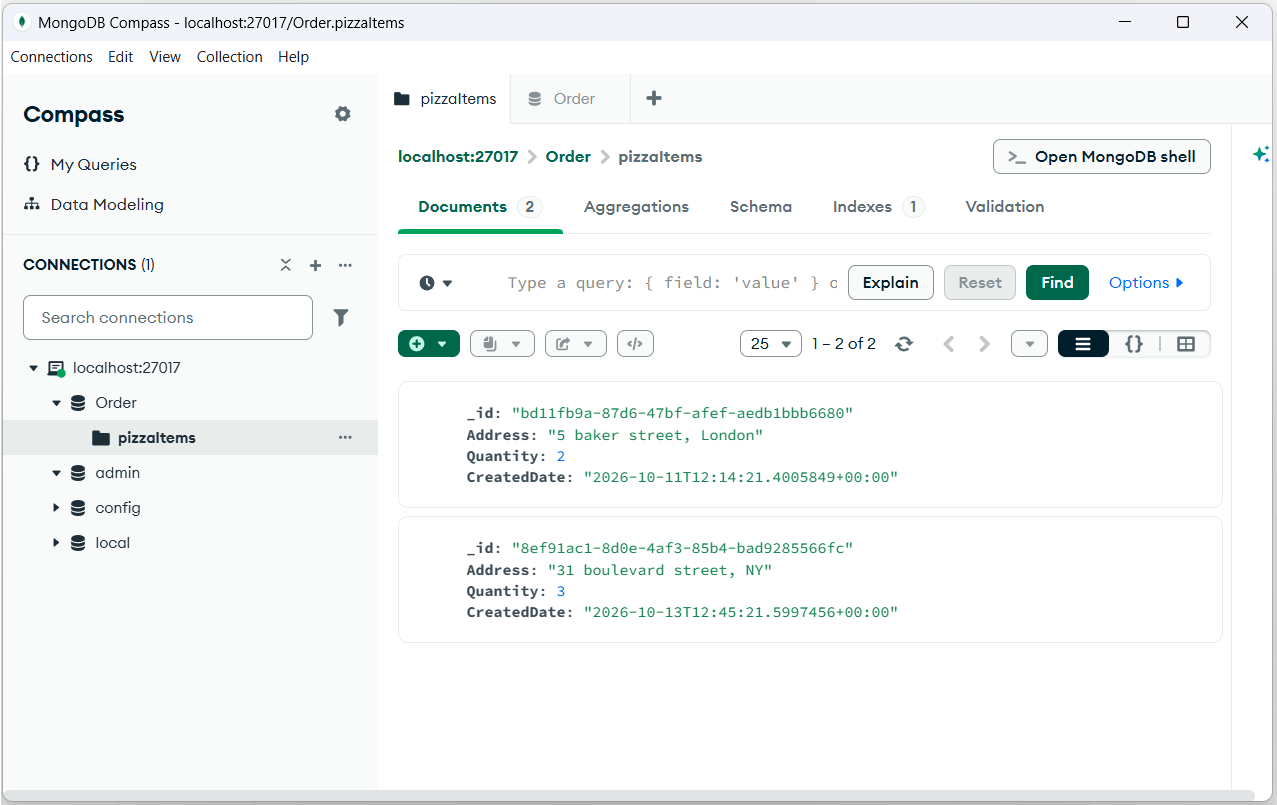Refresh the documents list
The width and height of the screenshot is (1277, 805).
click(x=904, y=343)
